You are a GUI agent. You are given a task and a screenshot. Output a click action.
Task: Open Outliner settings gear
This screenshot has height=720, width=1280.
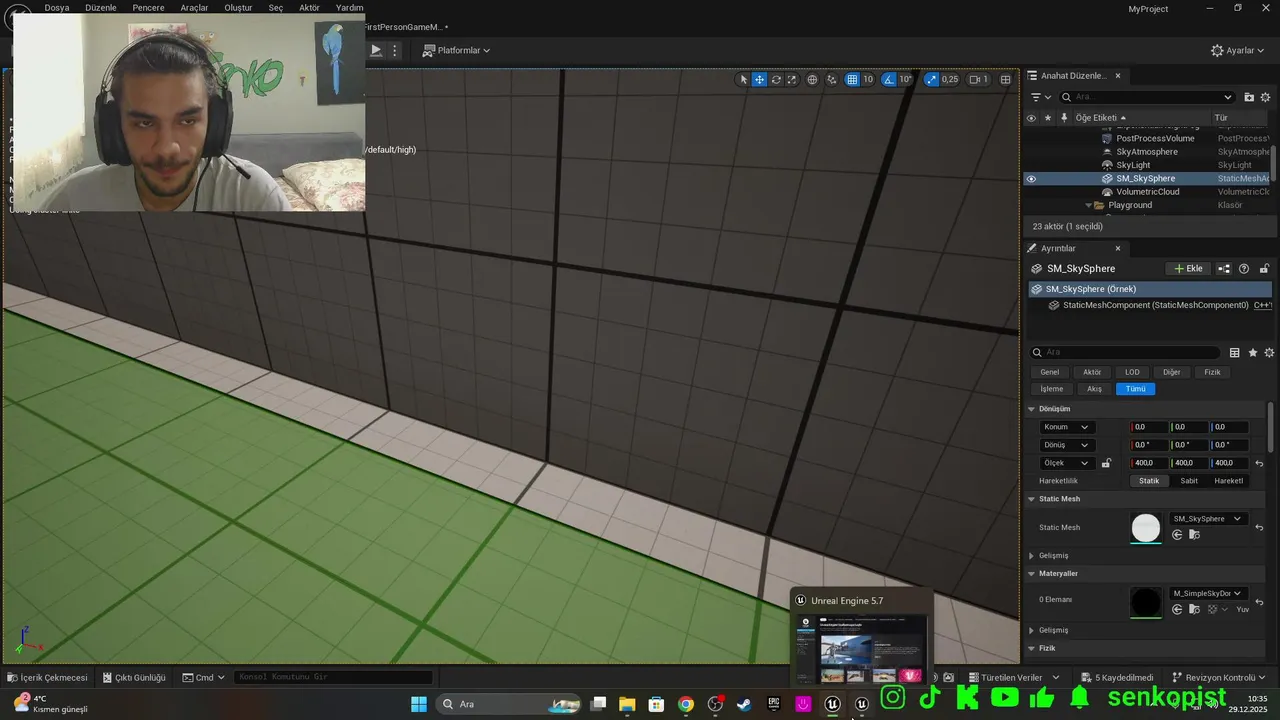pos(1266,97)
